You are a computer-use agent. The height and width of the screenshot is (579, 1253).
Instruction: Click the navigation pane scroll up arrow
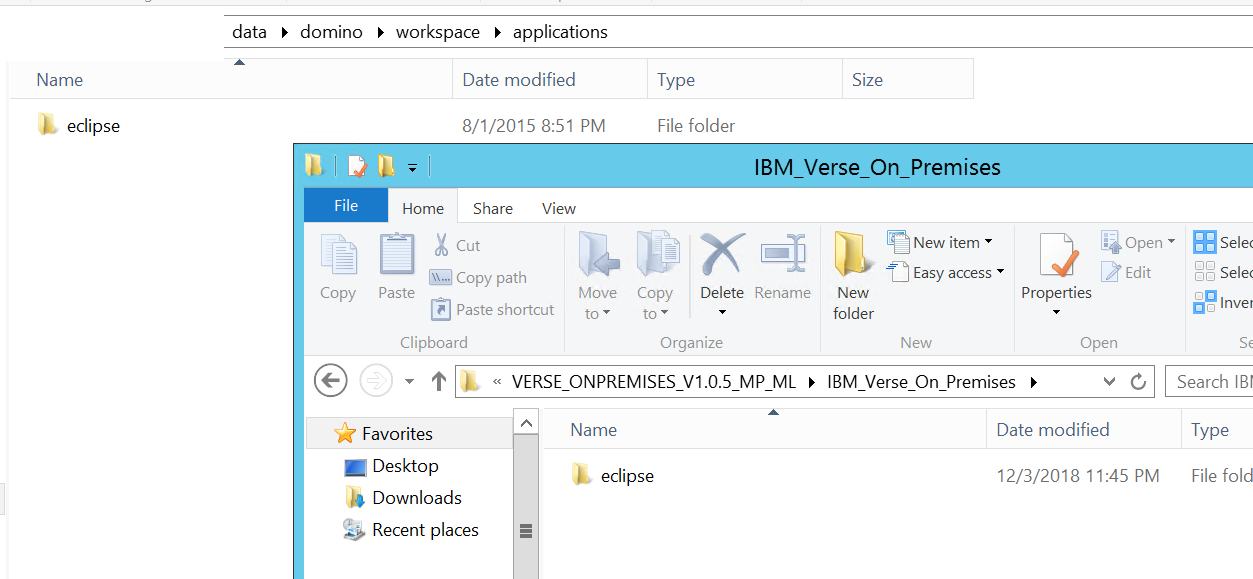click(x=526, y=424)
